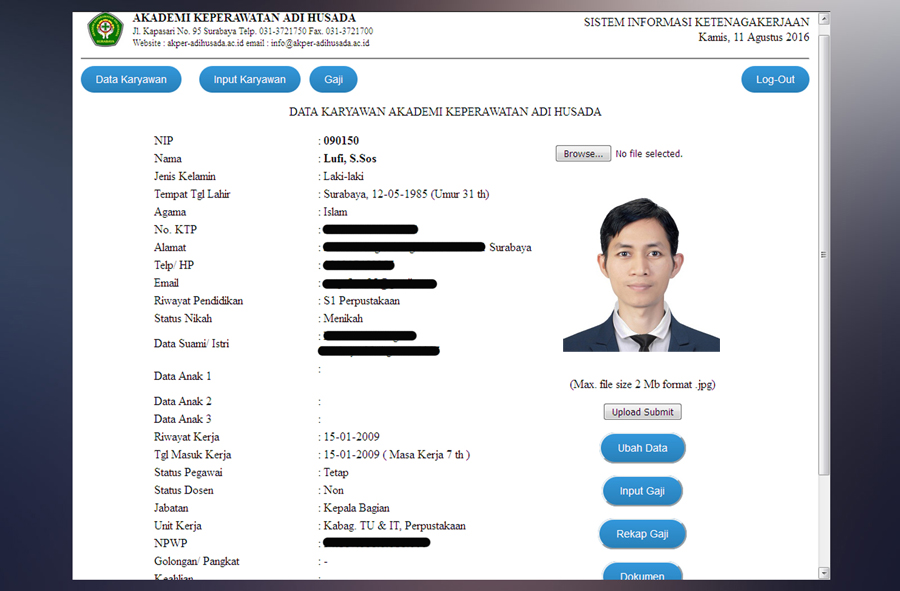The height and width of the screenshot is (591, 900).
Task: Open the Dokumen button
Action: click(642, 573)
